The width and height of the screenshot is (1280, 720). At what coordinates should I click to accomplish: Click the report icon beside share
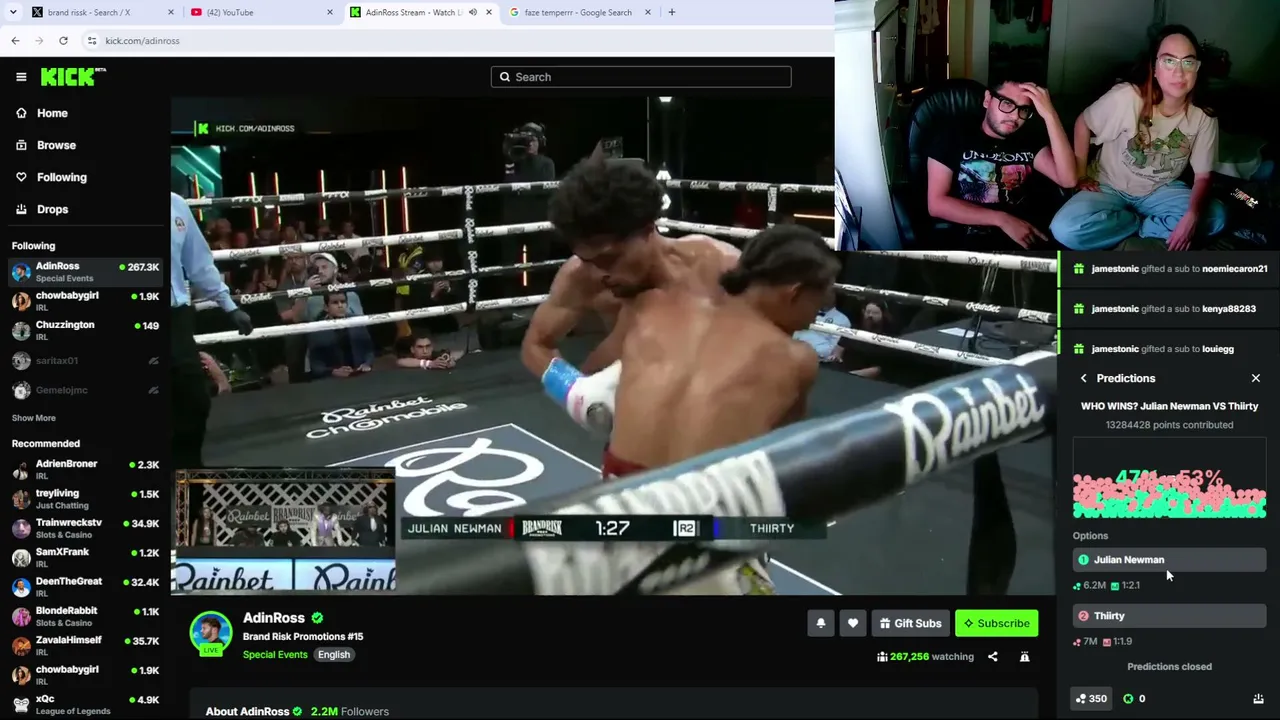[x=1024, y=657]
